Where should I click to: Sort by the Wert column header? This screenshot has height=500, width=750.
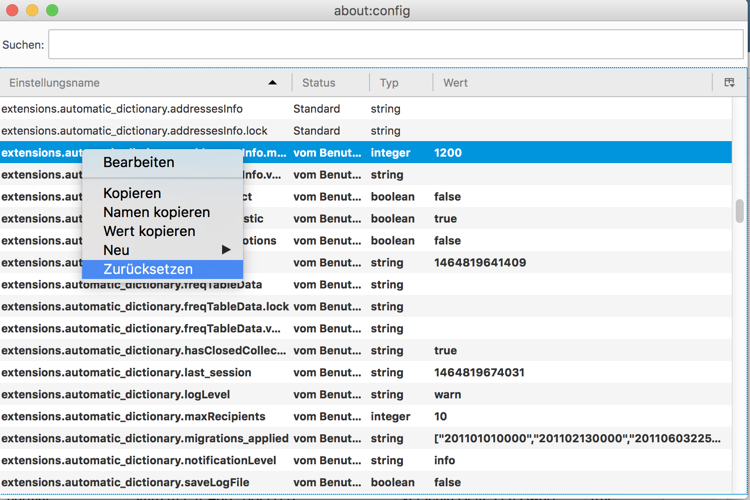[456, 83]
